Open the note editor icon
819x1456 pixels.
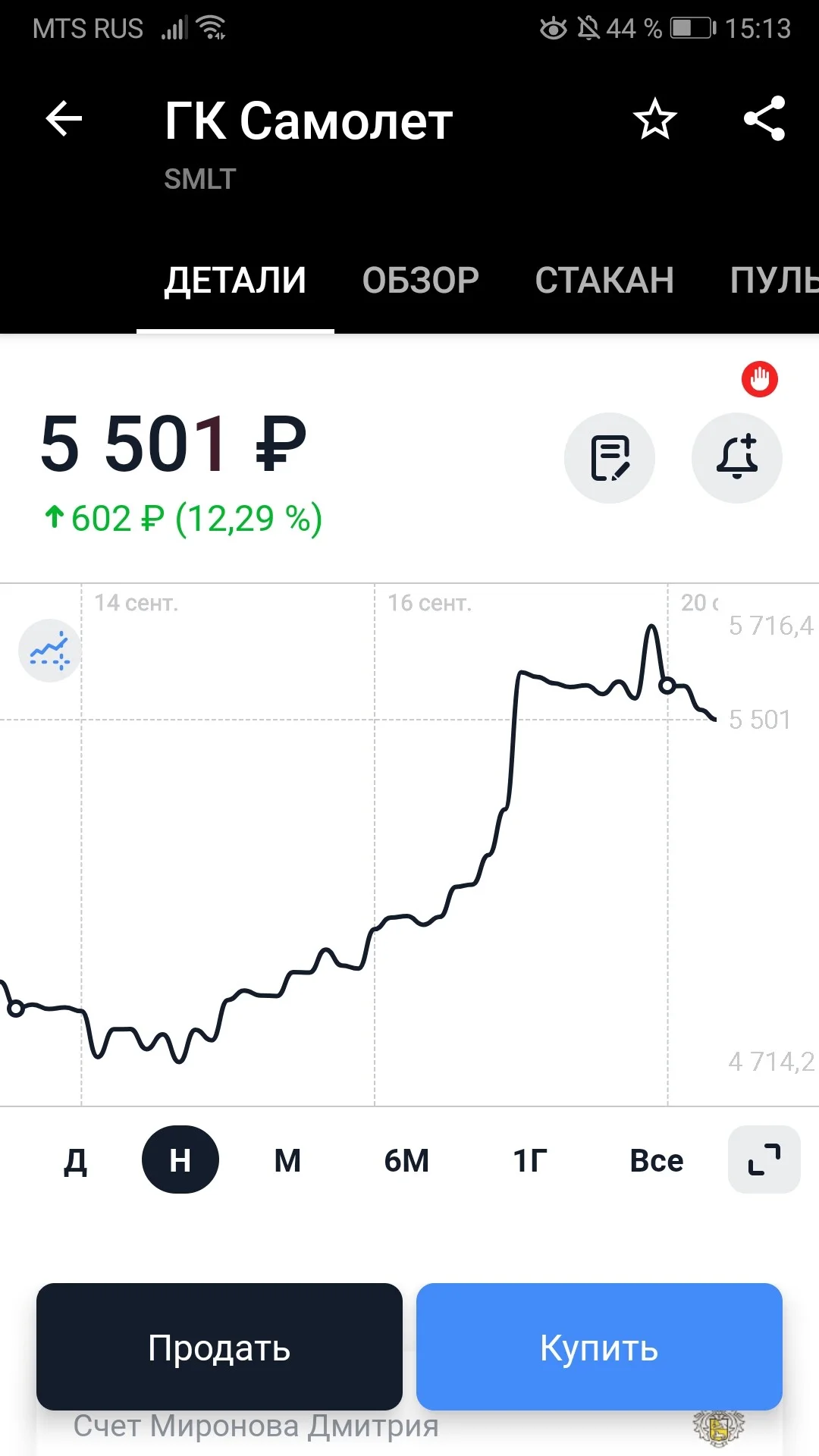pyautogui.click(x=610, y=458)
